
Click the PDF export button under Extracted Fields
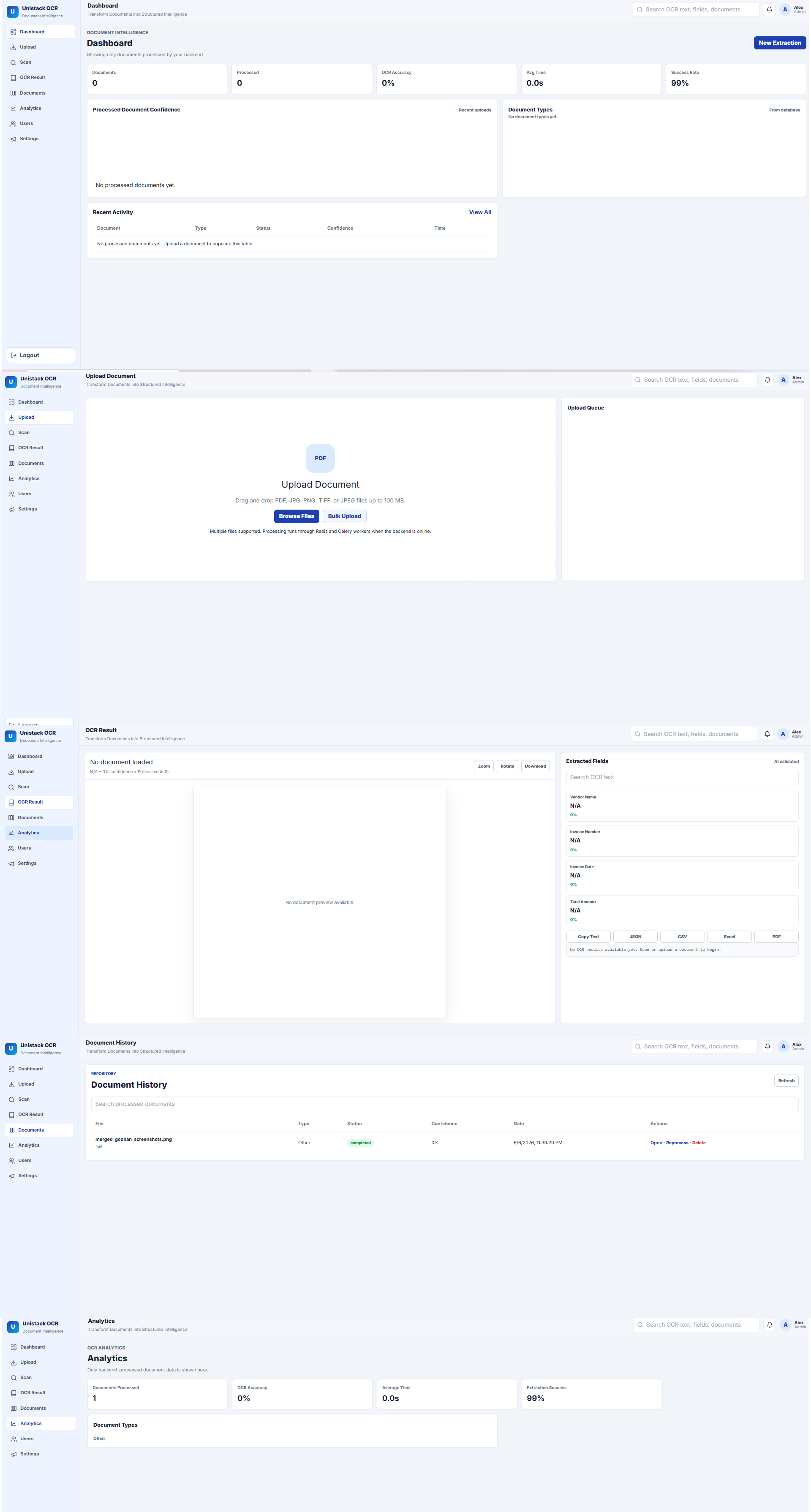pos(776,936)
